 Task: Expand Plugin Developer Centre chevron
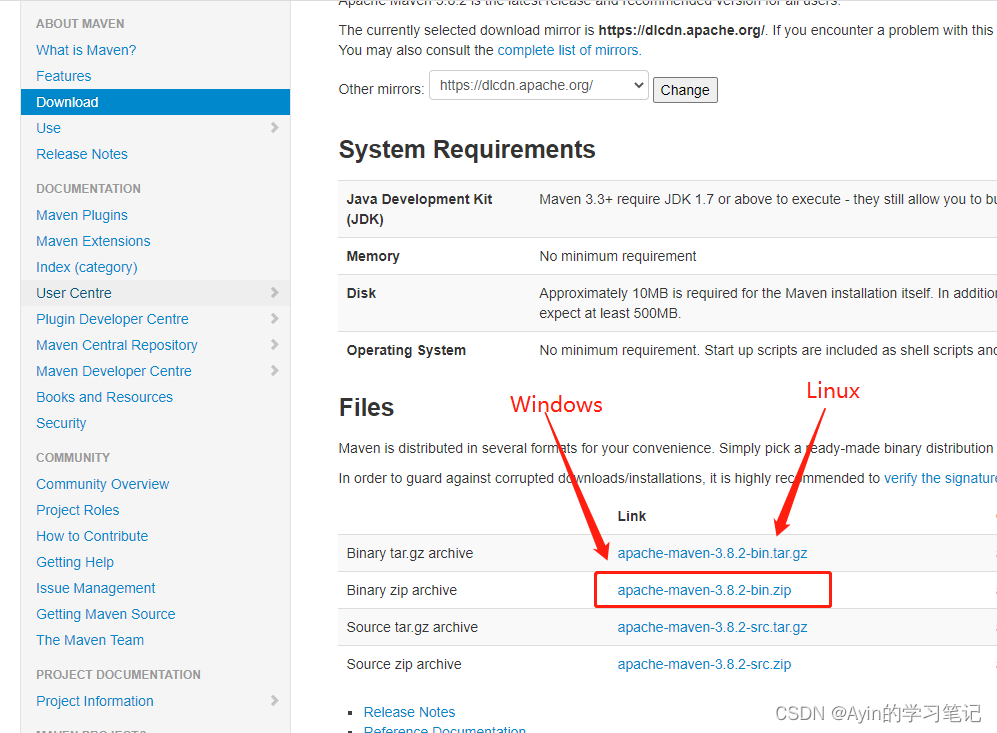tap(274, 319)
